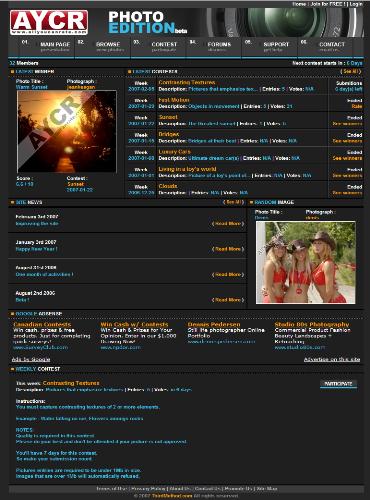Open the Living in a toy's world contest
Screen dimensions: 370x500
pos(187,169)
